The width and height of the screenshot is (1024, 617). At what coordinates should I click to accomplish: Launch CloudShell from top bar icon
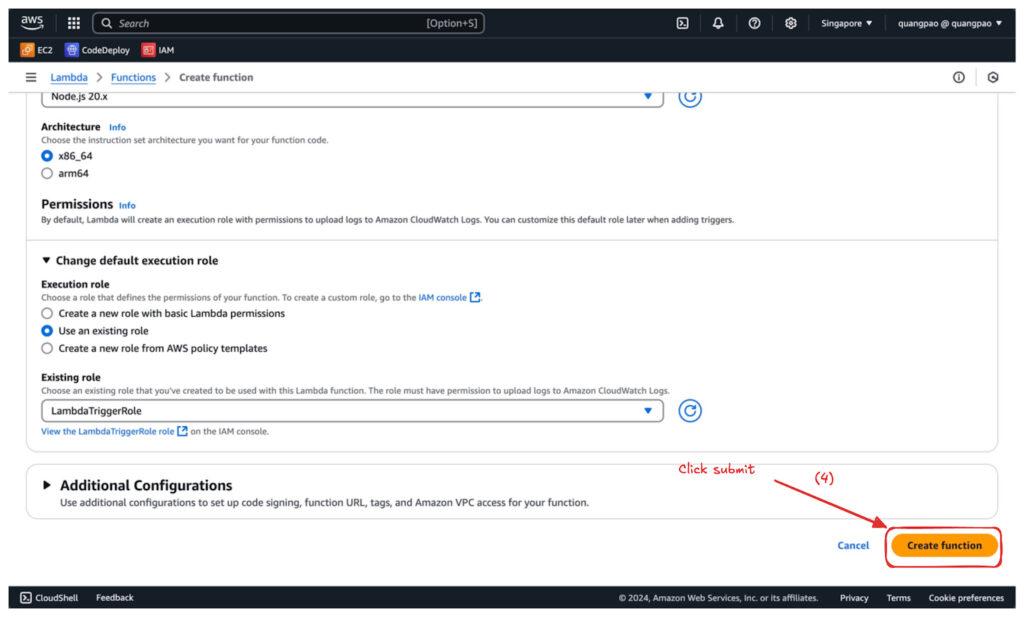click(x=682, y=23)
